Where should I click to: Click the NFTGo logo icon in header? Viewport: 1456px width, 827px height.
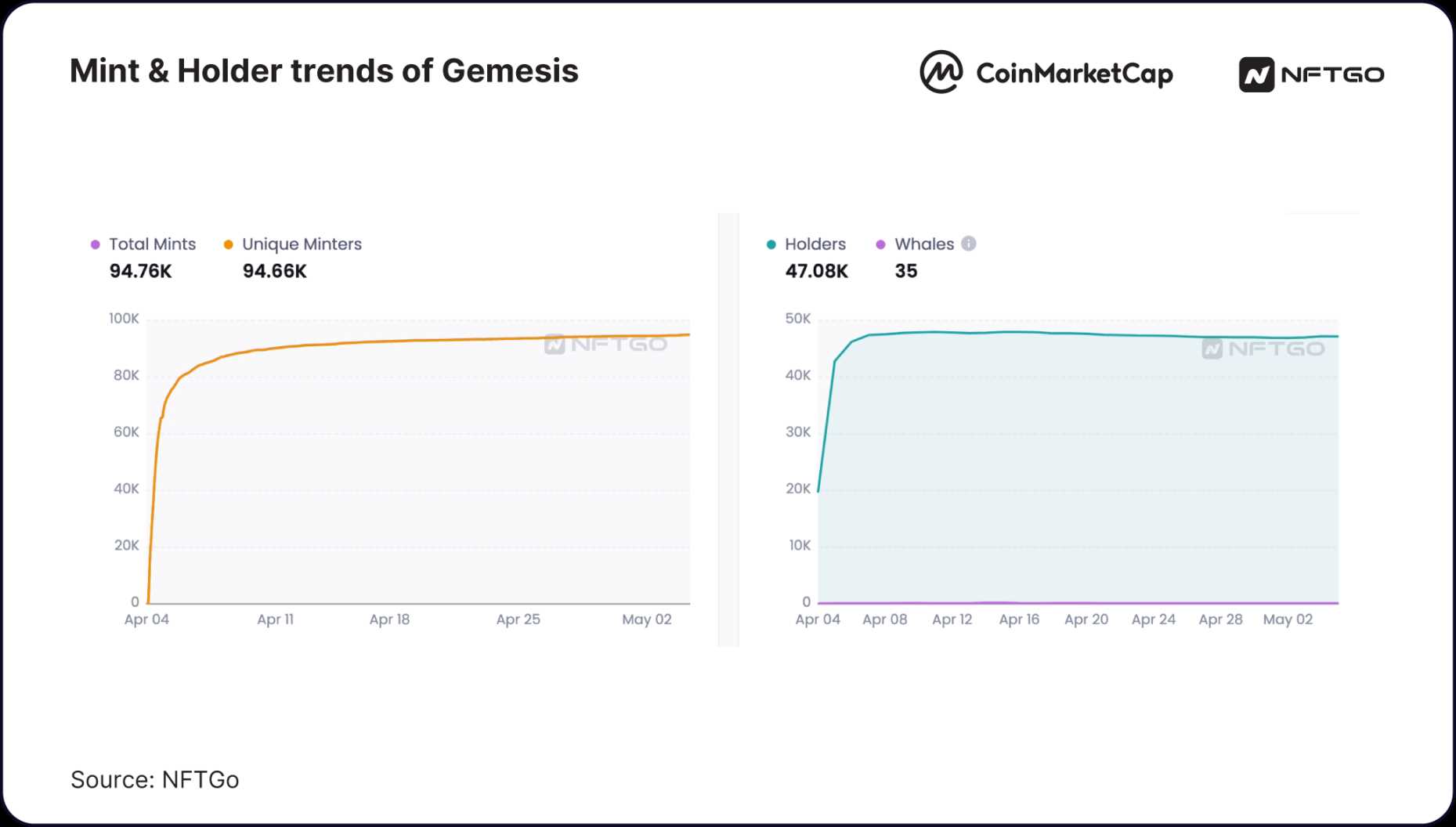tap(1256, 75)
